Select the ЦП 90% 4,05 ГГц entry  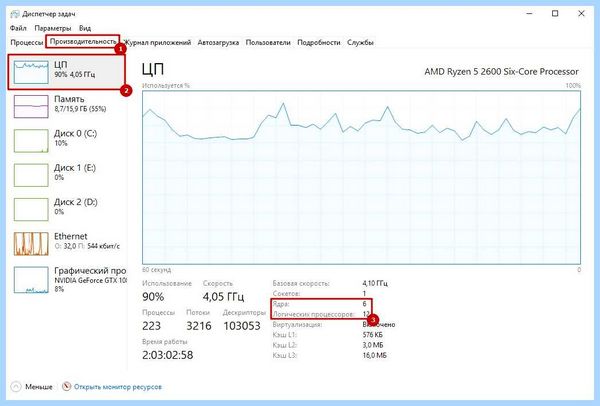[67, 72]
